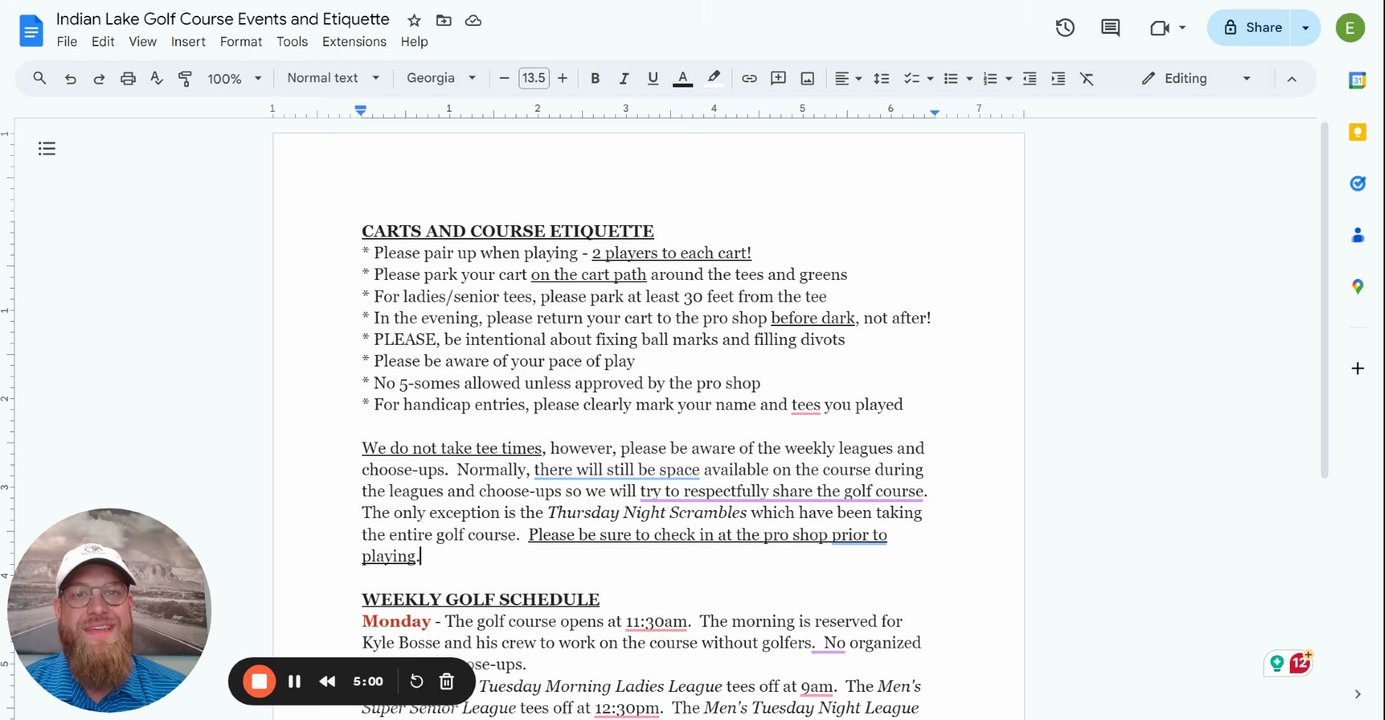Image resolution: width=1385 pixels, height=720 pixels.
Task: Open the Google Docs home icon
Action: (x=31, y=30)
